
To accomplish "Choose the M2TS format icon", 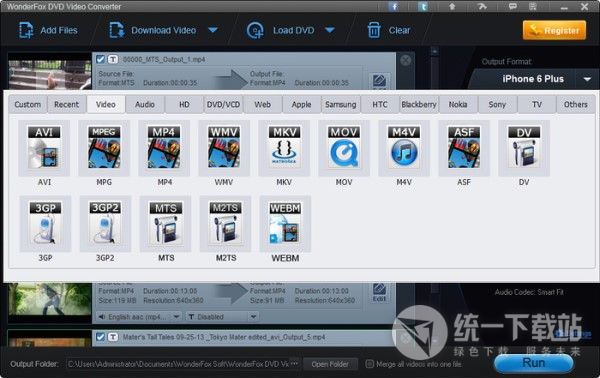I will pyautogui.click(x=225, y=224).
